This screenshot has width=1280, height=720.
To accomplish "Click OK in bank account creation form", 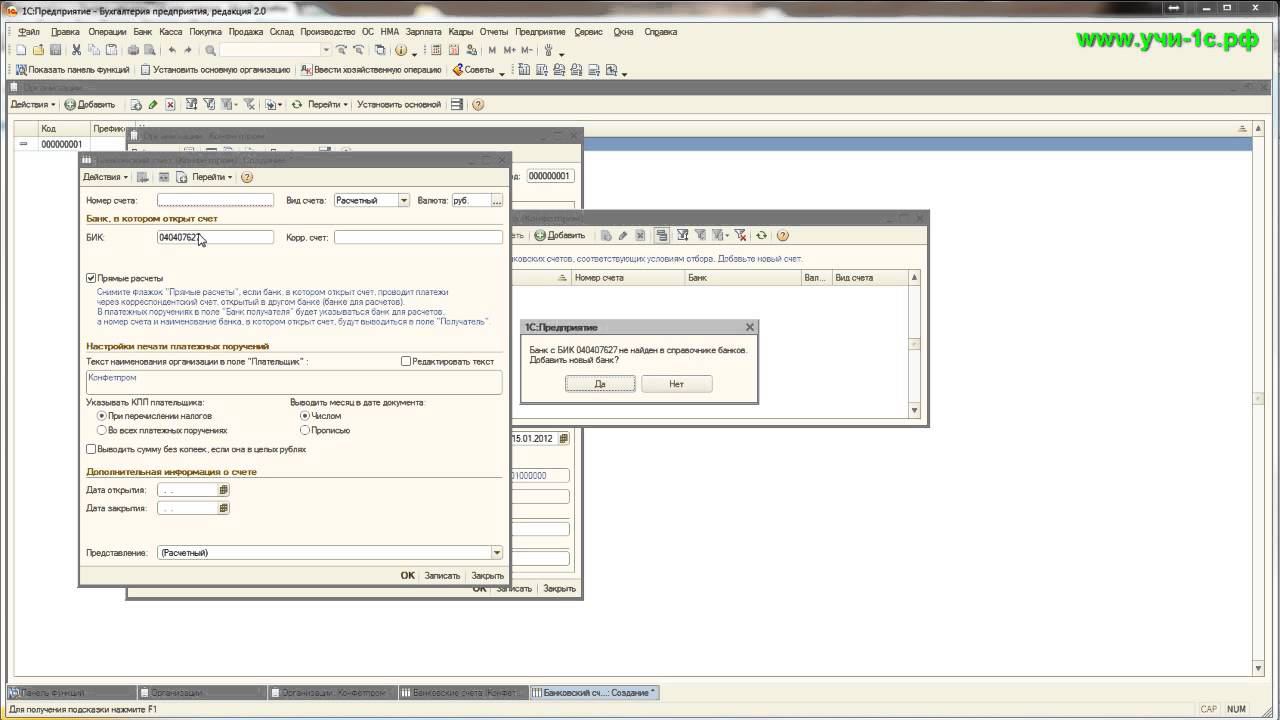I will tap(408, 575).
